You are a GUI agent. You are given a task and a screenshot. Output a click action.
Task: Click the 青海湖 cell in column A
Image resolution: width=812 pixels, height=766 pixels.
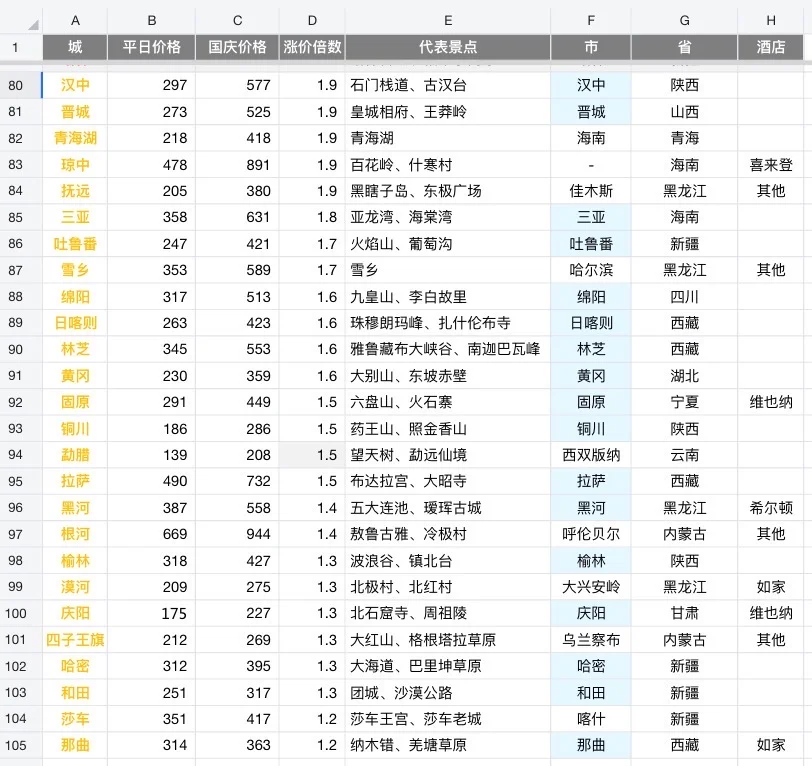pyautogui.click(x=75, y=138)
